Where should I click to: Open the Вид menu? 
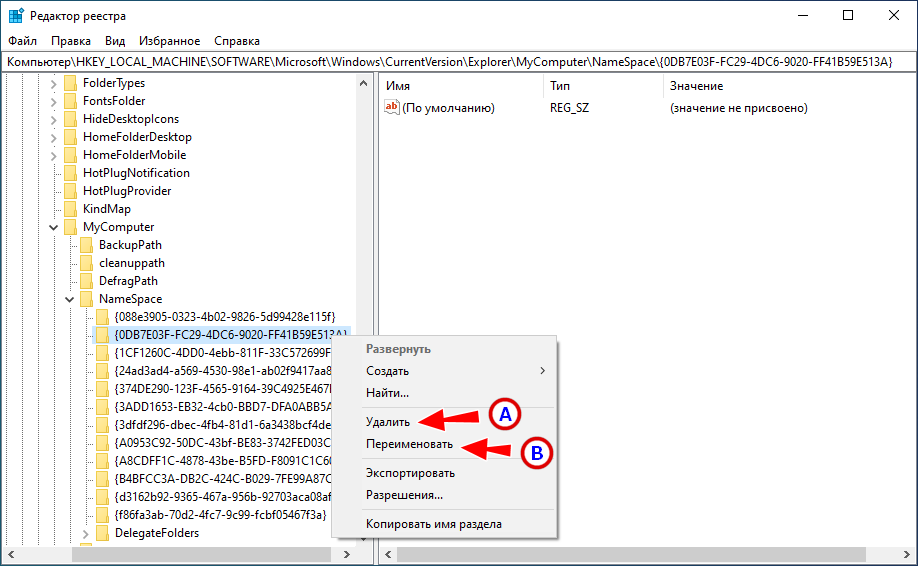[x=115, y=41]
